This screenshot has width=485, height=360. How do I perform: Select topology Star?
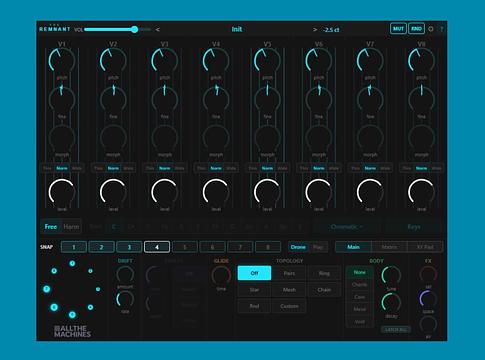(254, 290)
